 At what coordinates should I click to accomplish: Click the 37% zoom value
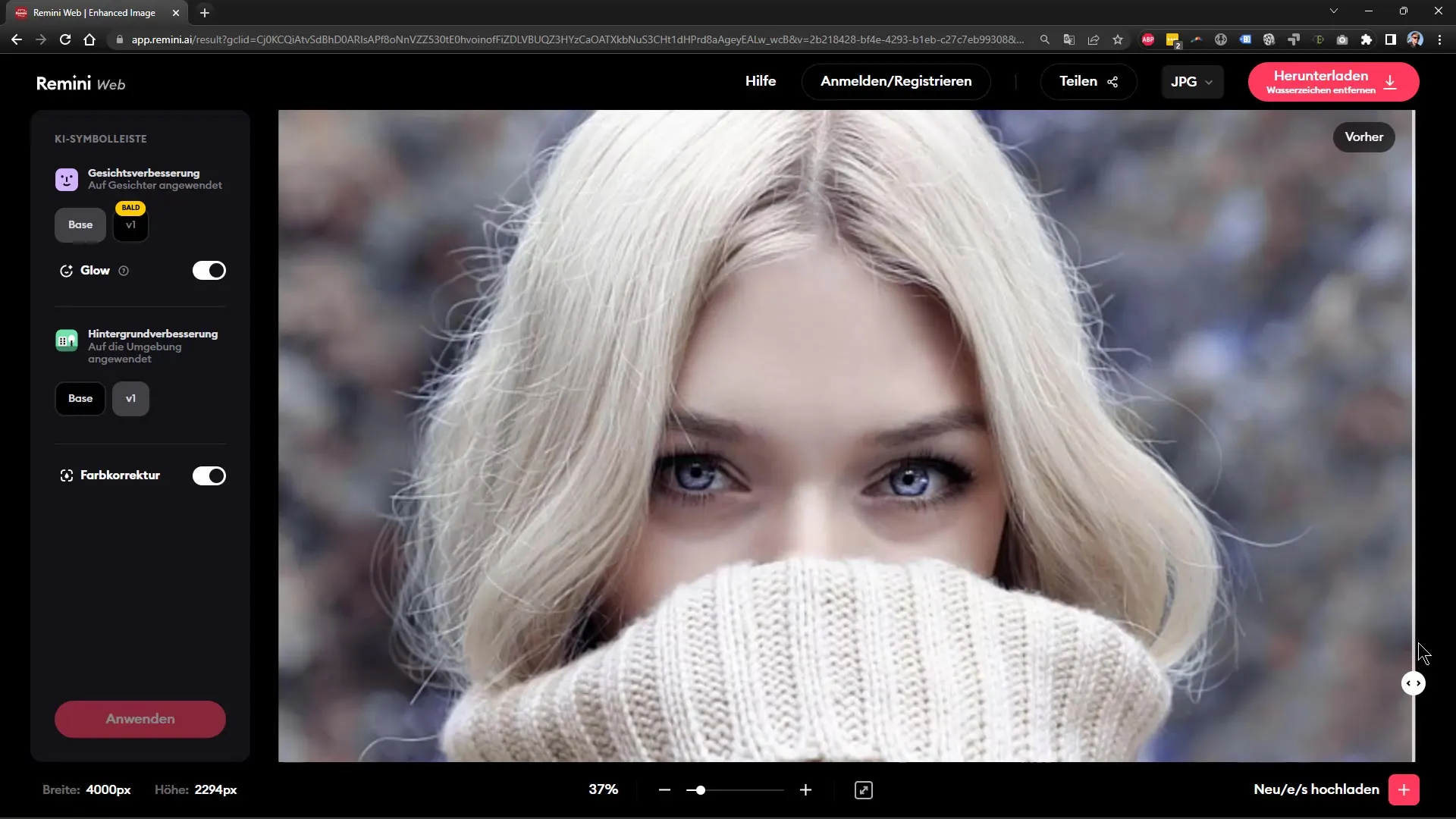(604, 789)
